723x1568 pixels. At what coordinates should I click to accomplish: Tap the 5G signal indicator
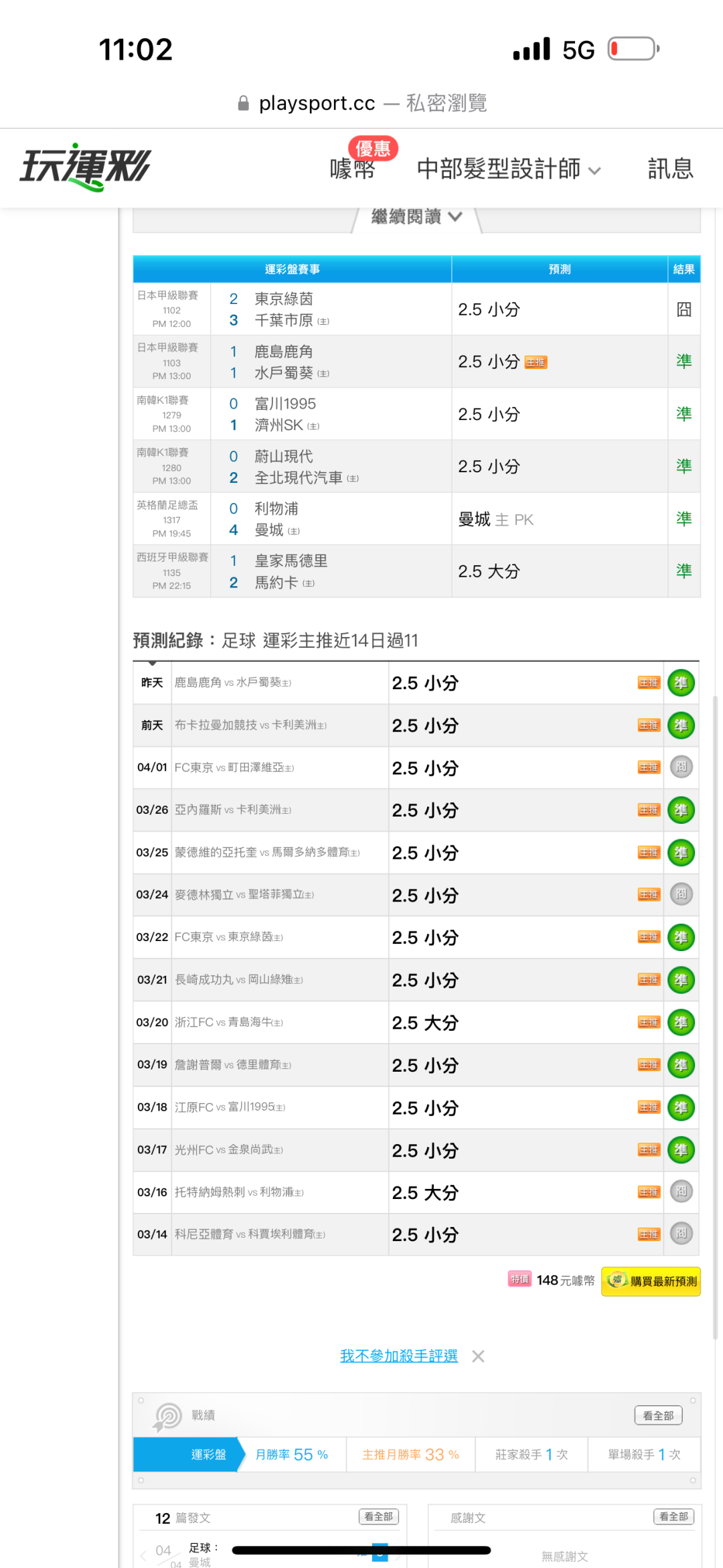click(x=578, y=50)
